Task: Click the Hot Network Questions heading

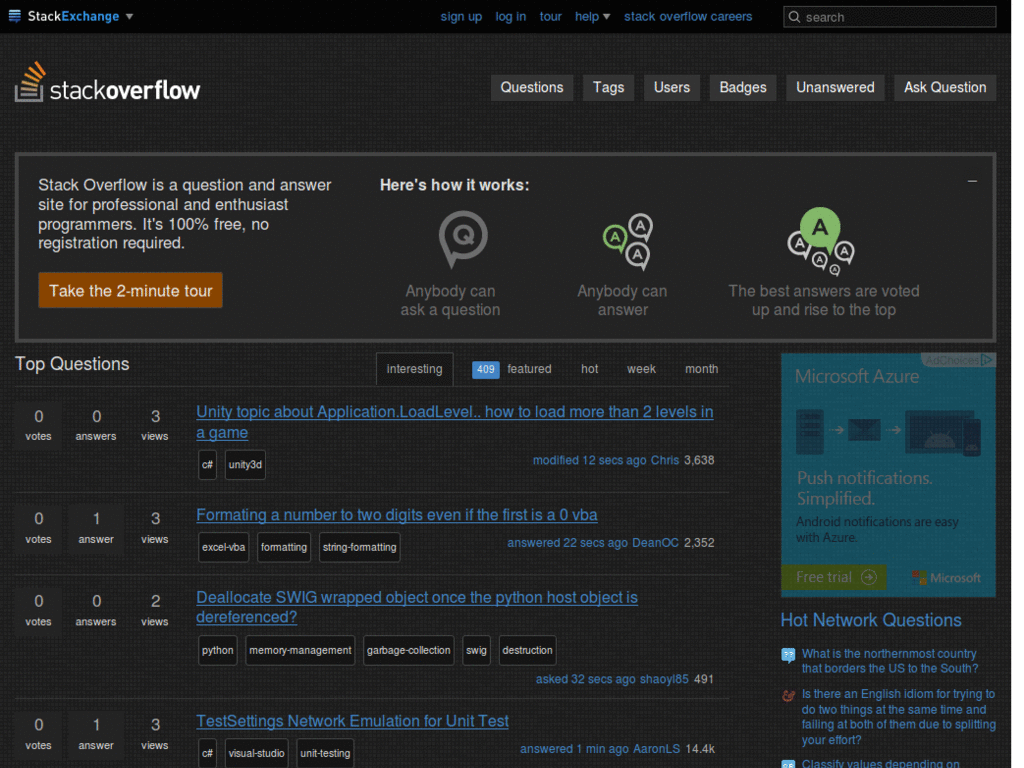Action: 871,620
